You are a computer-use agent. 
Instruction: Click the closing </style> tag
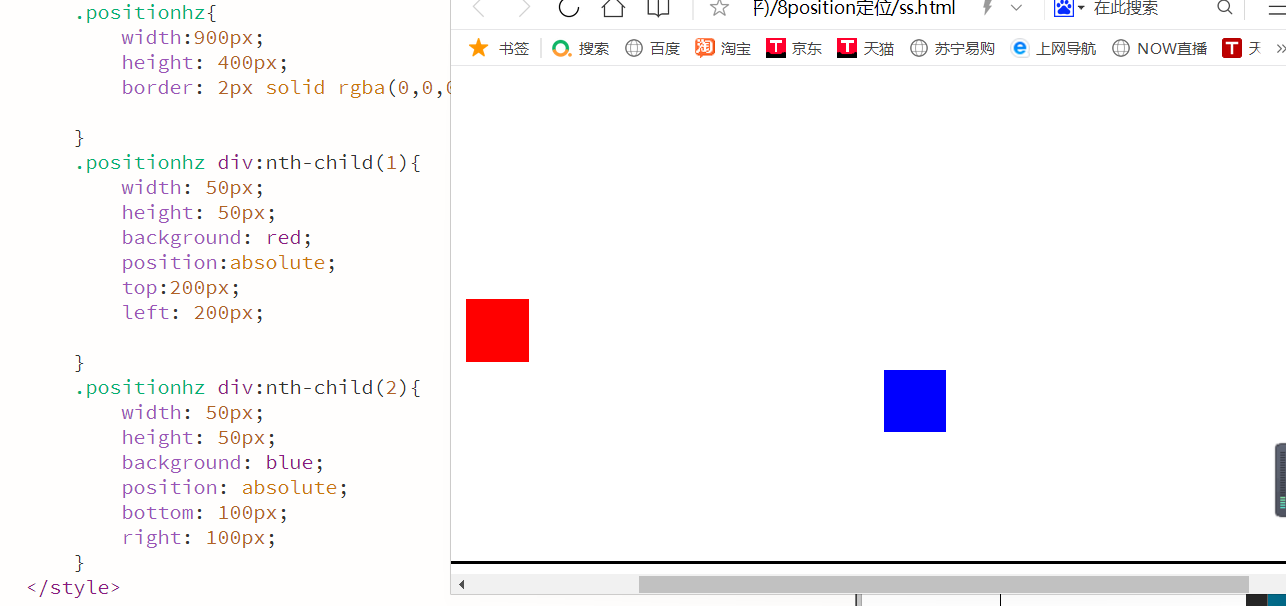73,587
